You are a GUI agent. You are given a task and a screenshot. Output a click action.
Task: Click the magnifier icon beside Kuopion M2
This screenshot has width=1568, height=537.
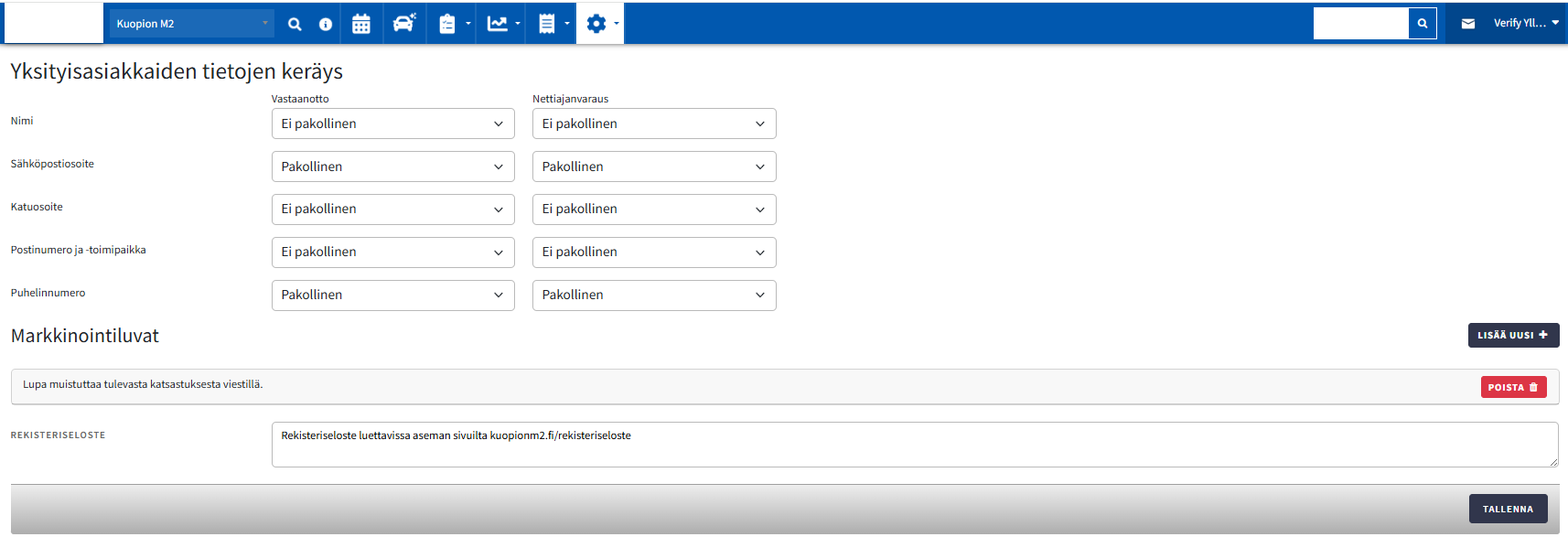click(x=295, y=24)
